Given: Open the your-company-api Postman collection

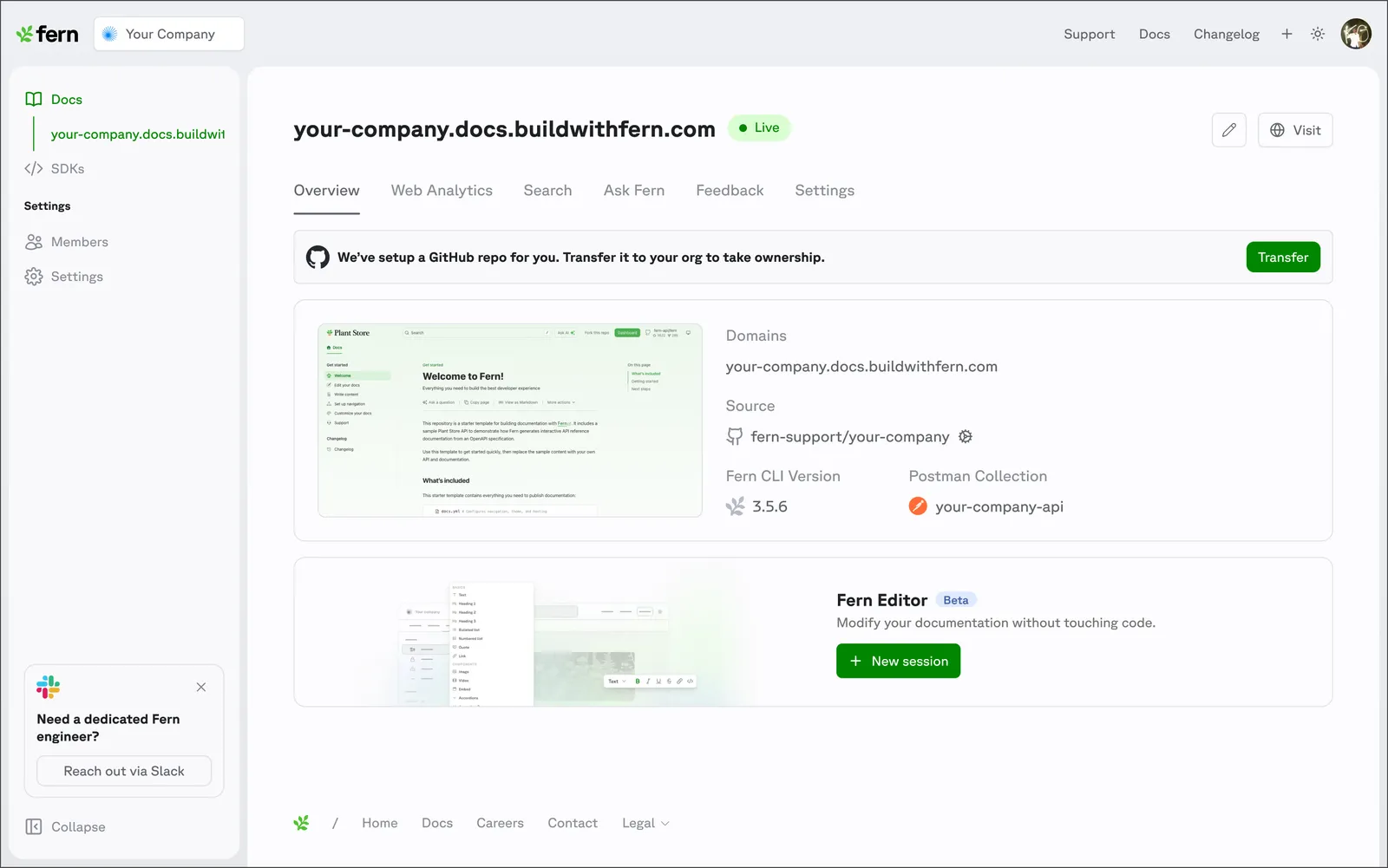Looking at the screenshot, I should [x=999, y=506].
